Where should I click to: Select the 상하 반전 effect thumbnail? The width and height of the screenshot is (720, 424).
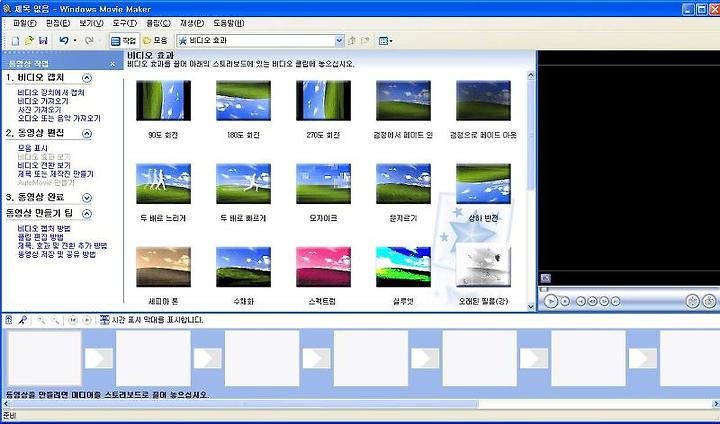[483, 184]
